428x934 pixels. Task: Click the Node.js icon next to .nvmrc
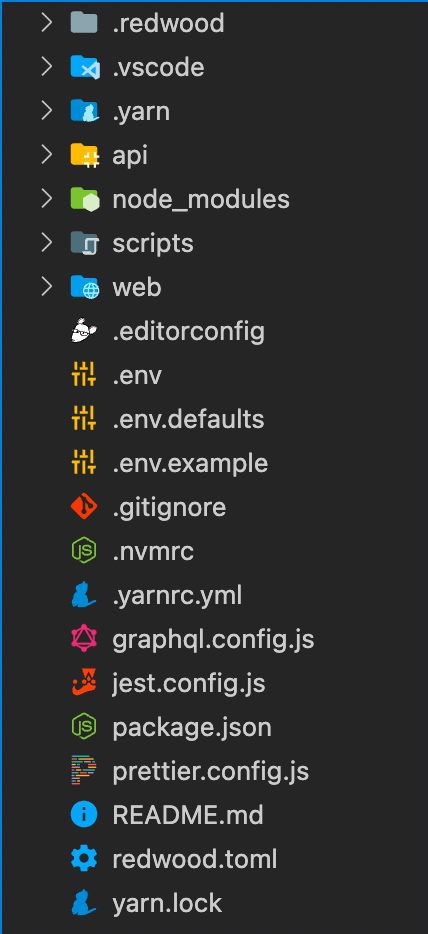click(x=84, y=552)
